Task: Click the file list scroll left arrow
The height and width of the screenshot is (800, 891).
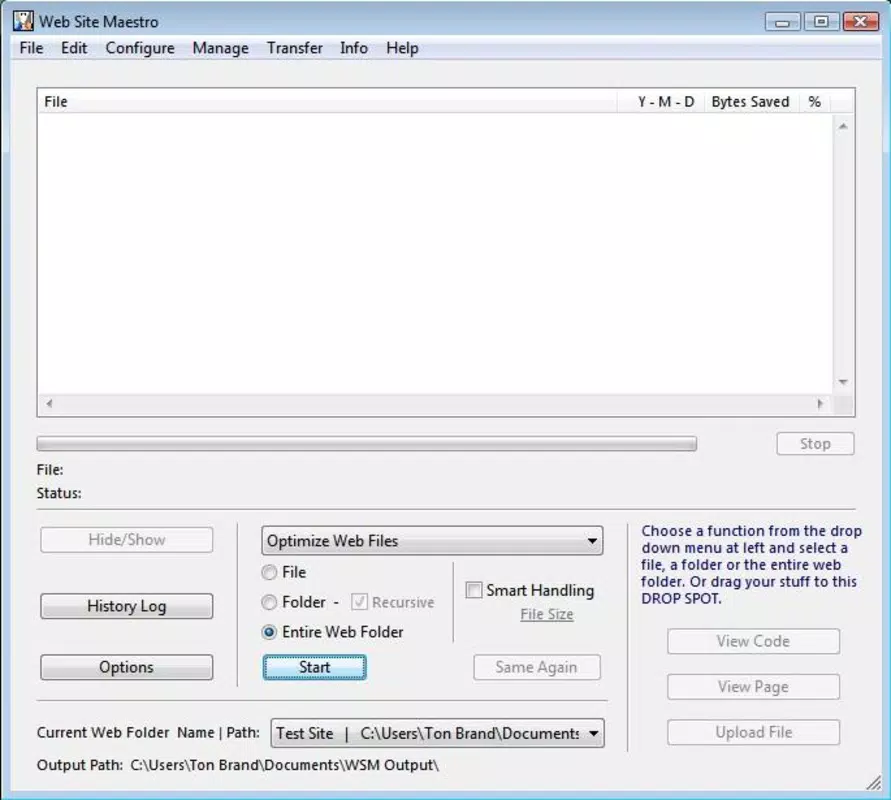Action: (x=49, y=403)
